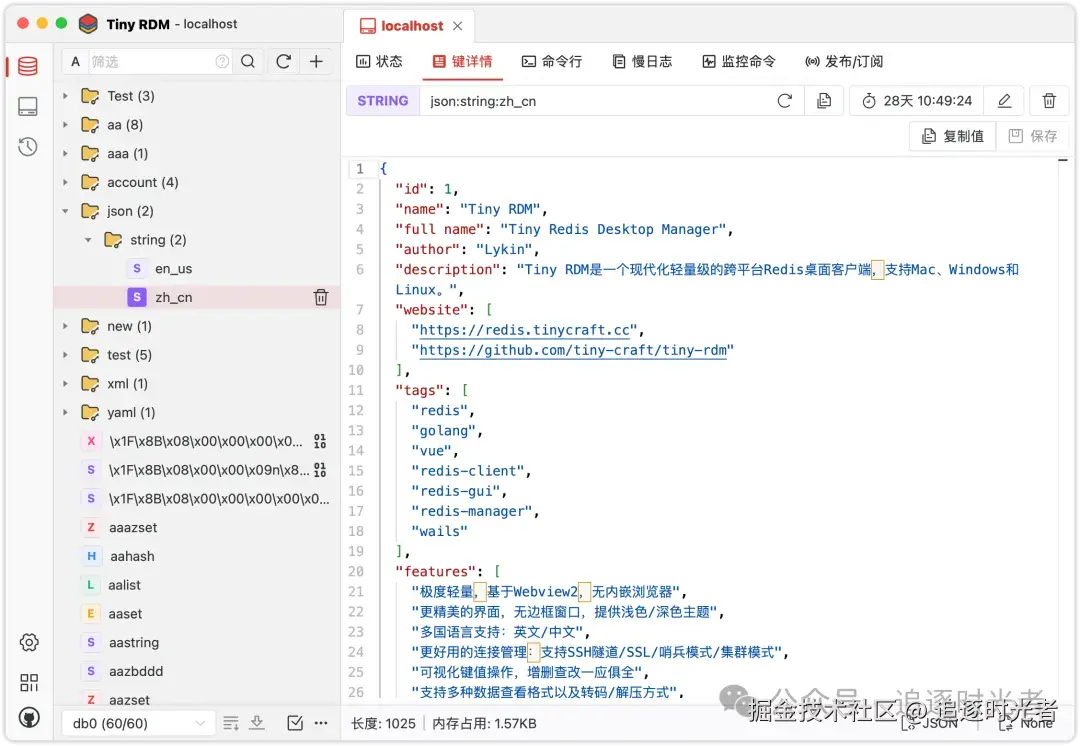
Task: Select the aahash key
Action: click(x=132, y=556)
